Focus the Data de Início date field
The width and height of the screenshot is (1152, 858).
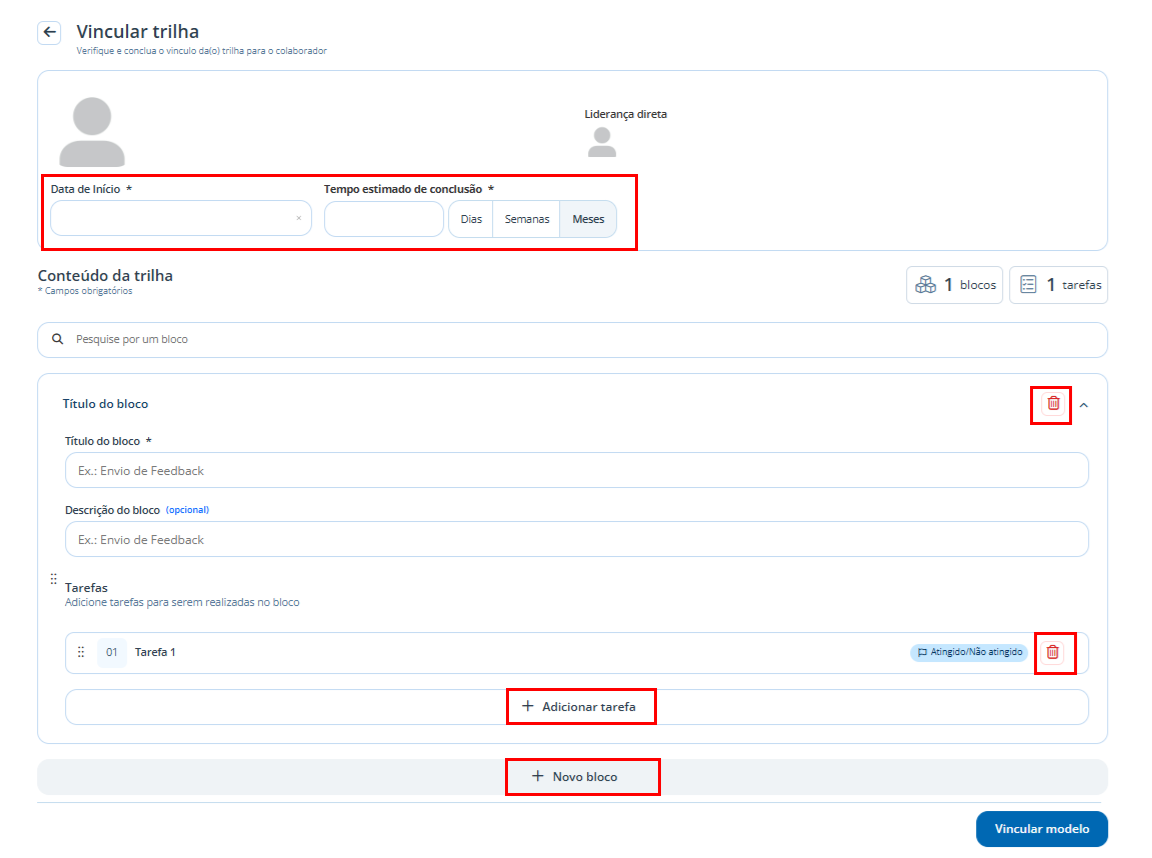(x=181, y=218)
